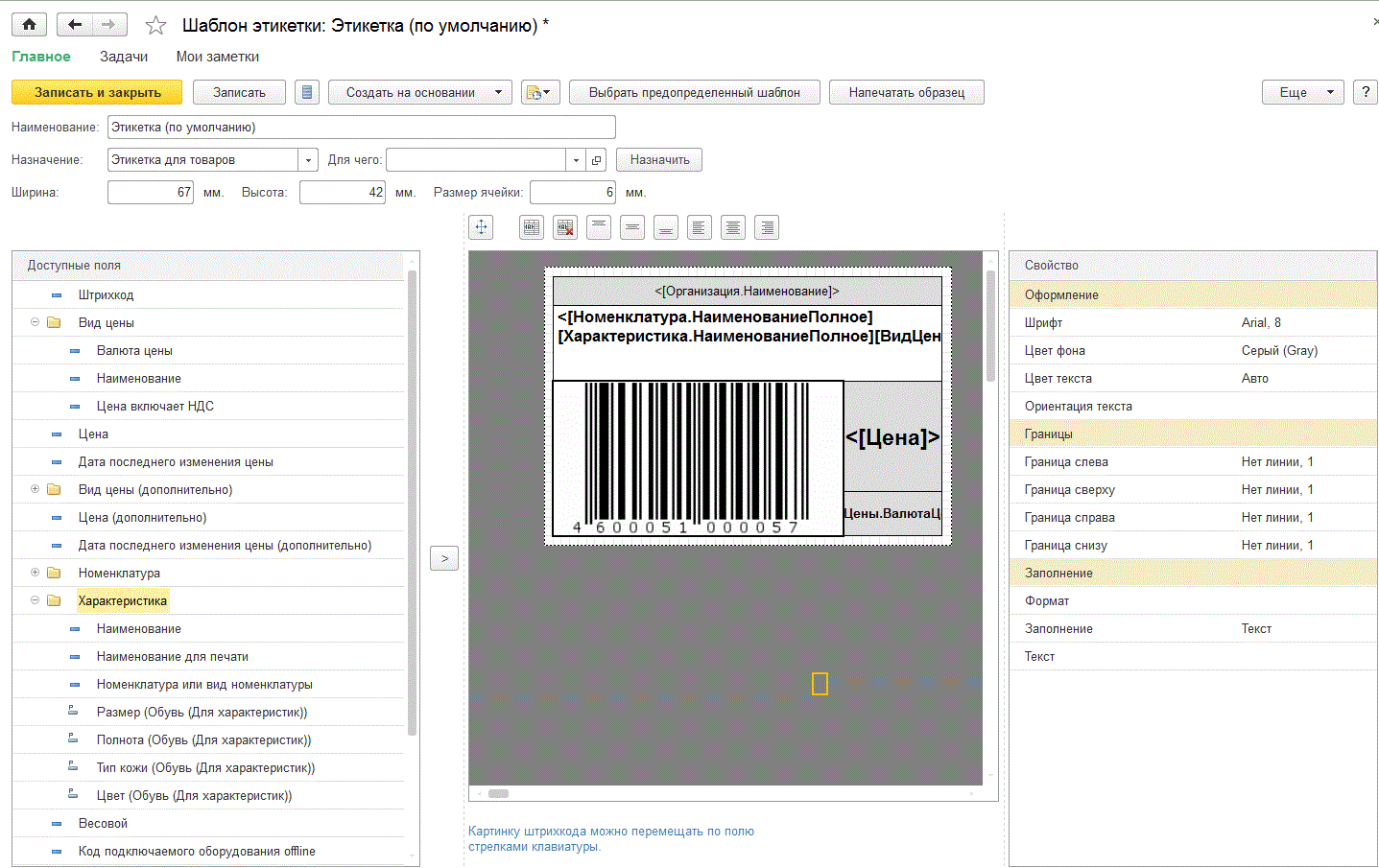Click the merge cells icon
This screenshot has height=868, width=1379.
tap(532, 227)
